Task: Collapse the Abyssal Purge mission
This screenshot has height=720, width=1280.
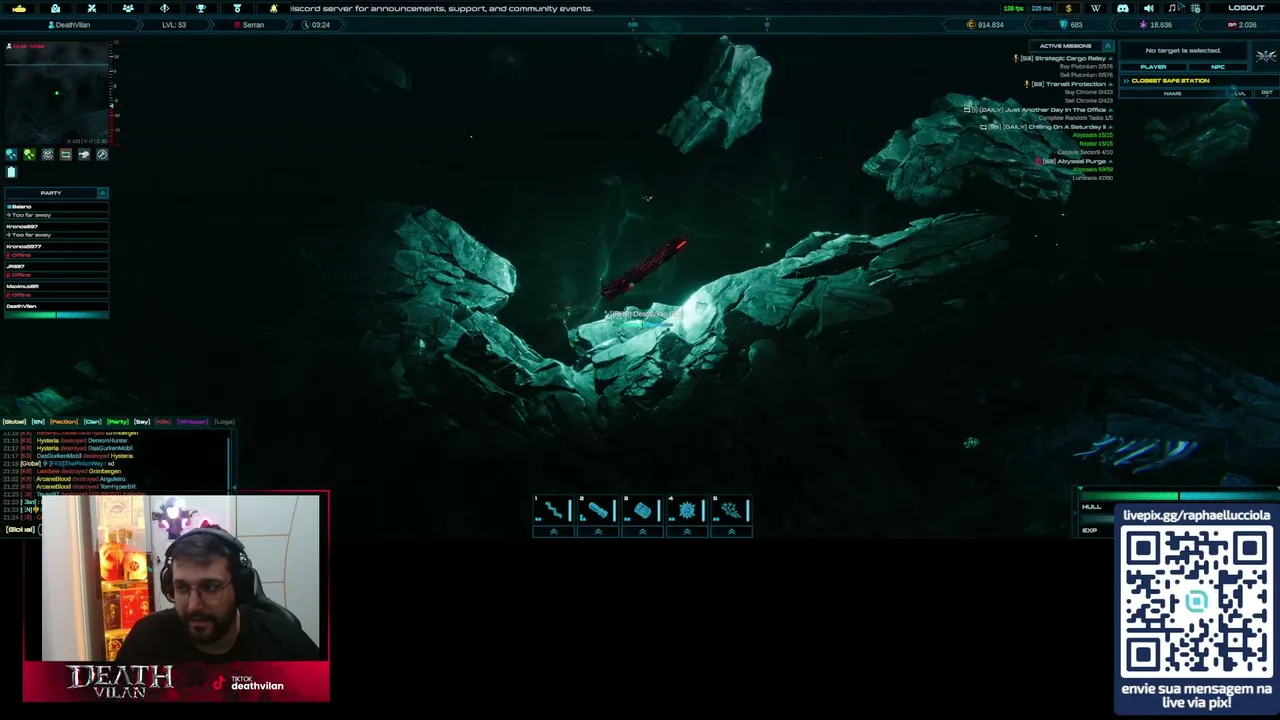Action: (1110, 161)
